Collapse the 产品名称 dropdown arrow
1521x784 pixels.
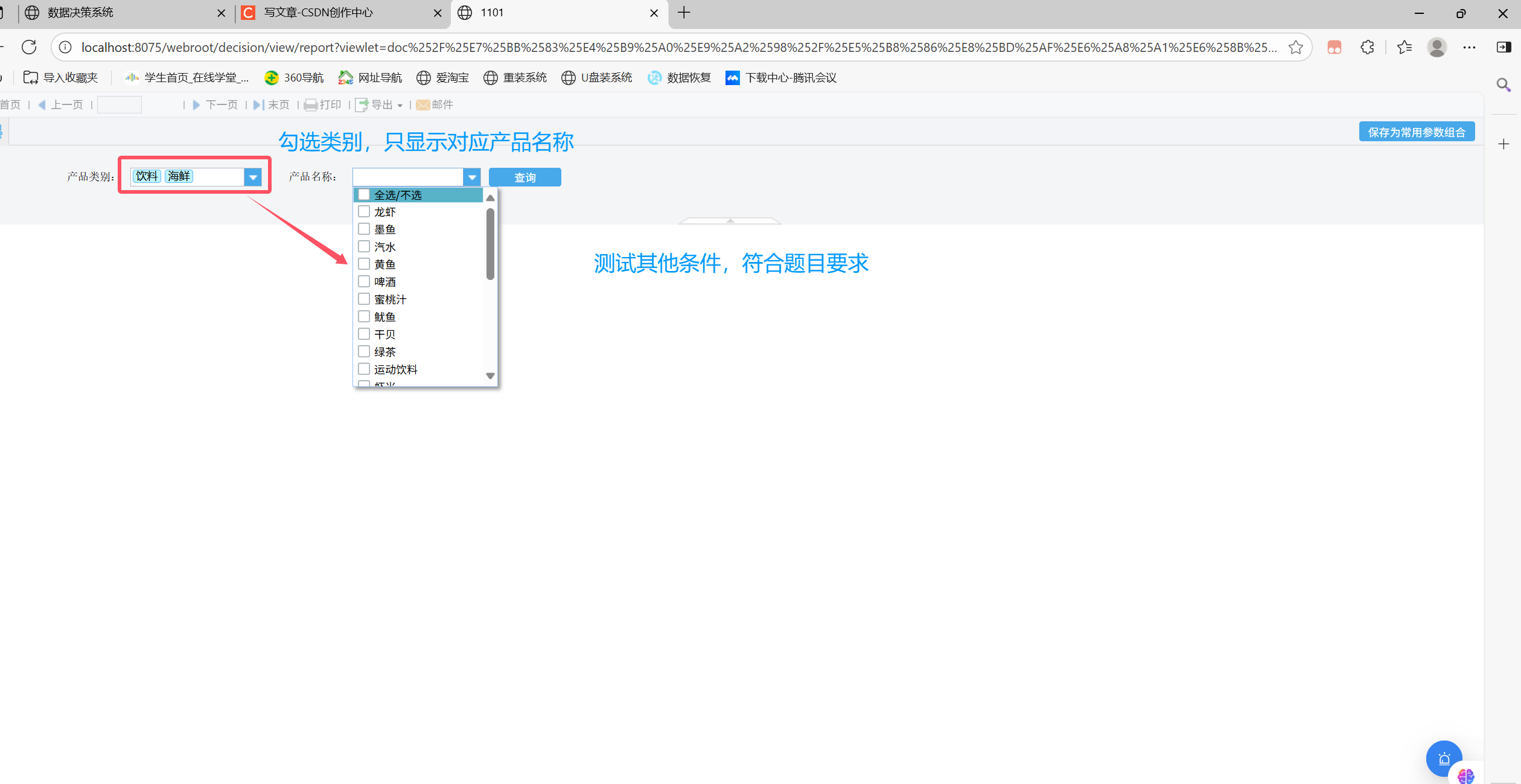point(472,177)
